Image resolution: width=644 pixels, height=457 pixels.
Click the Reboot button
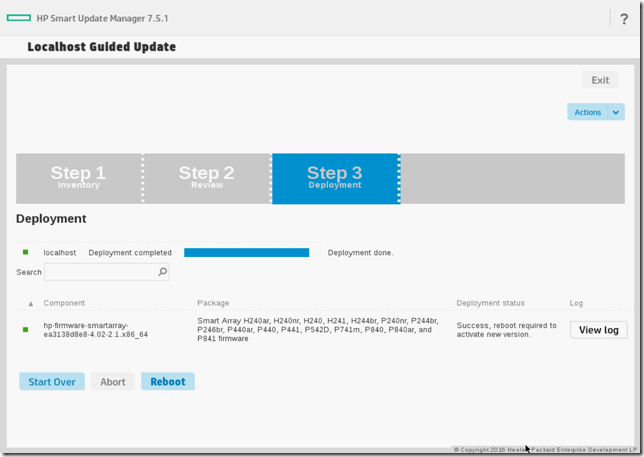168,381
